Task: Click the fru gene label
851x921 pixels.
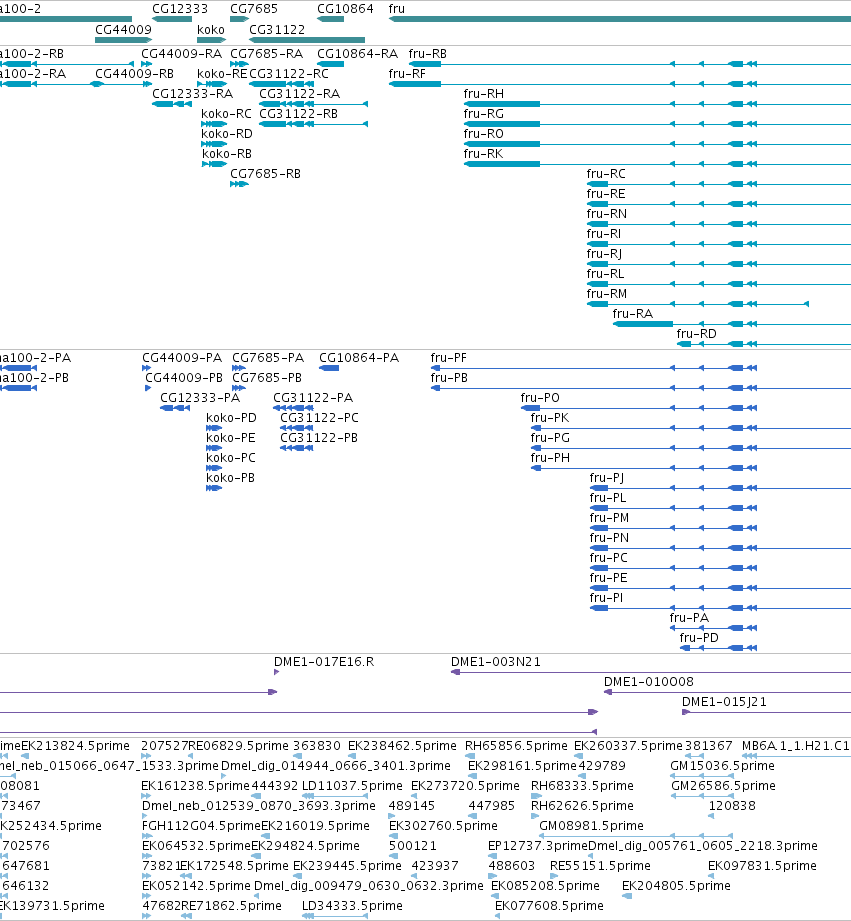Action: (396, 9)
